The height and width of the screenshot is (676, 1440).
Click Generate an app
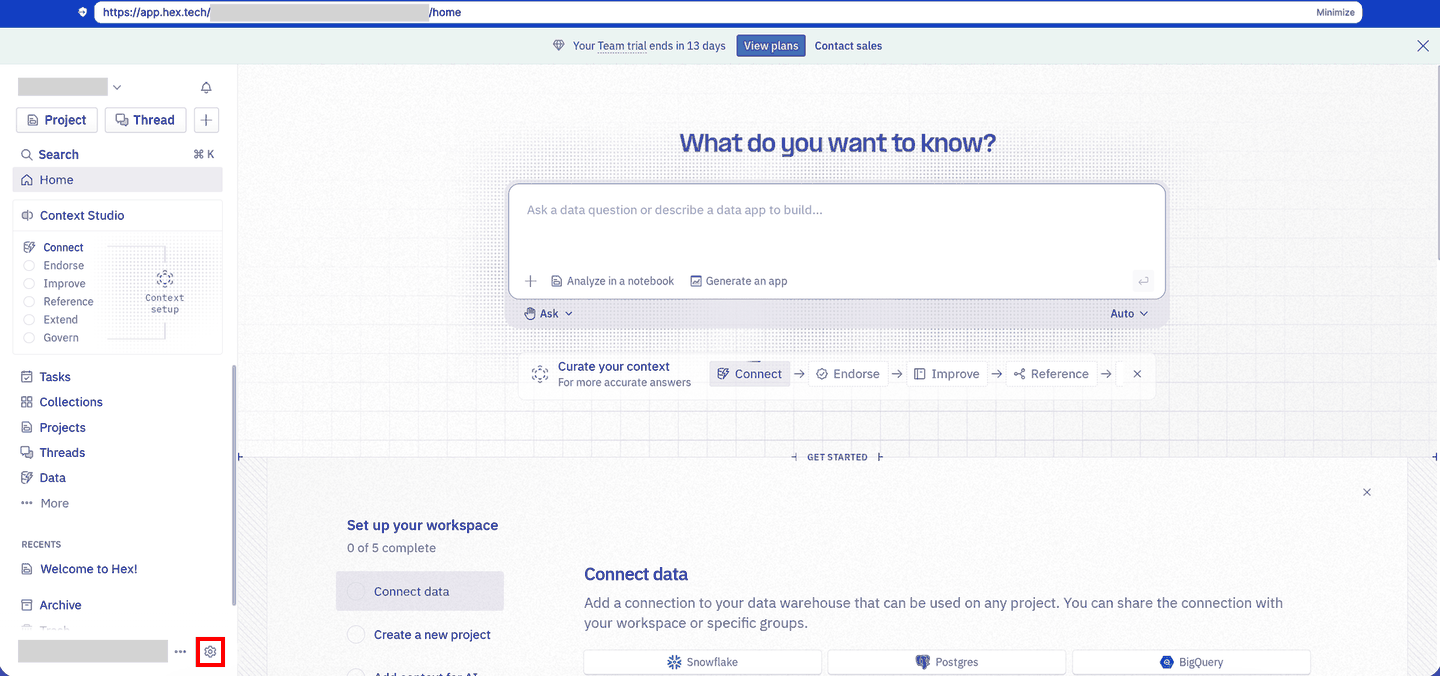pos(739,281)
